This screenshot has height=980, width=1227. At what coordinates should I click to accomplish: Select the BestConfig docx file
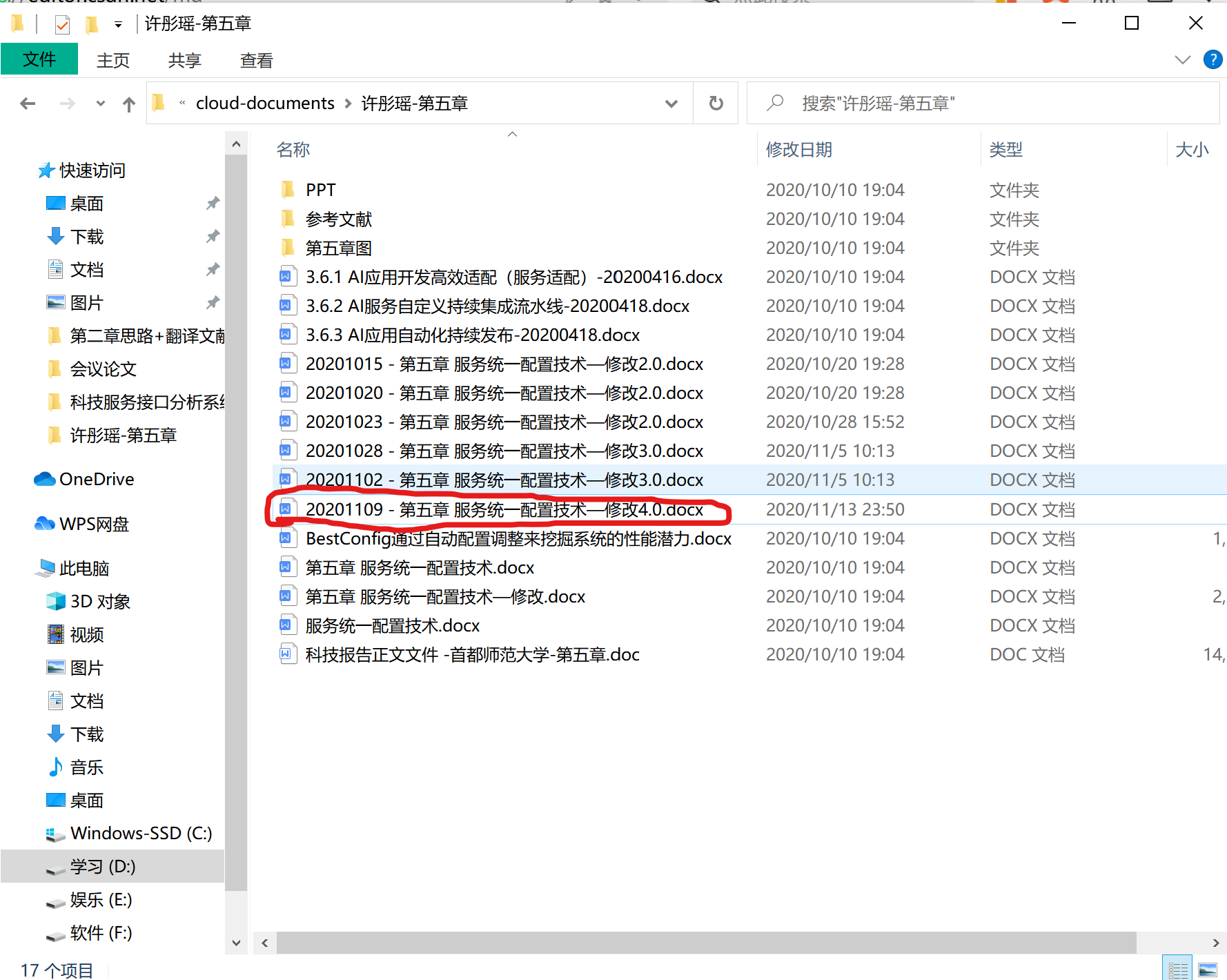pos(518,538)
